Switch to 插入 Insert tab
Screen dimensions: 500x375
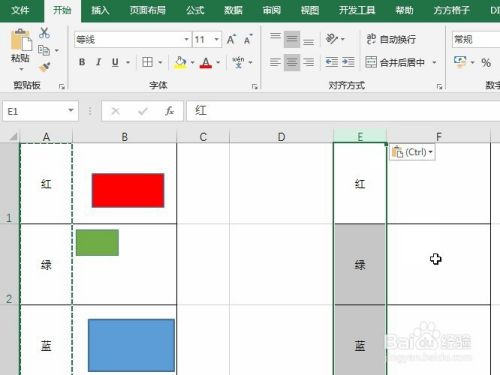pyautogui.click(x=100, y=10)
